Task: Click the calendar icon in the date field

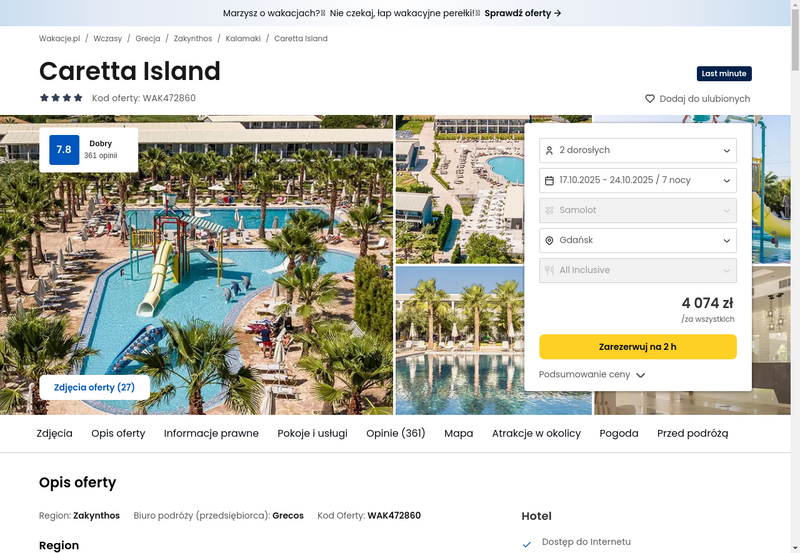Action: pos(549,181)
